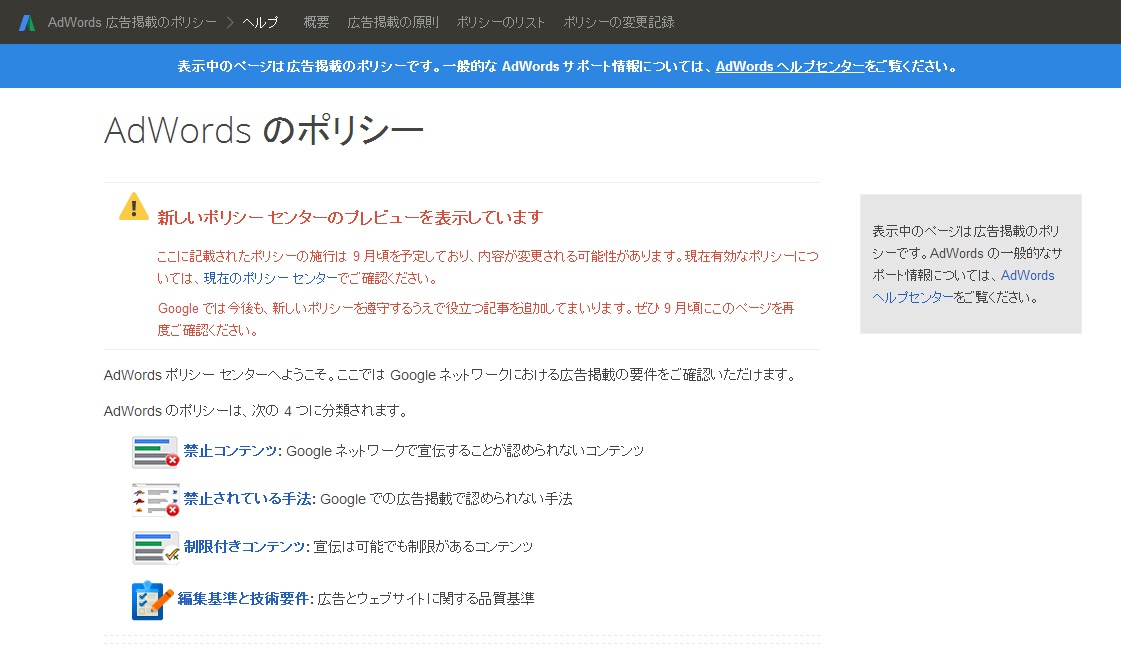Image resolution: width=1121 pixels, height=650 pixels.
Task: Click the yellow warning triangle icon
Action: click(x=134, y=206)
